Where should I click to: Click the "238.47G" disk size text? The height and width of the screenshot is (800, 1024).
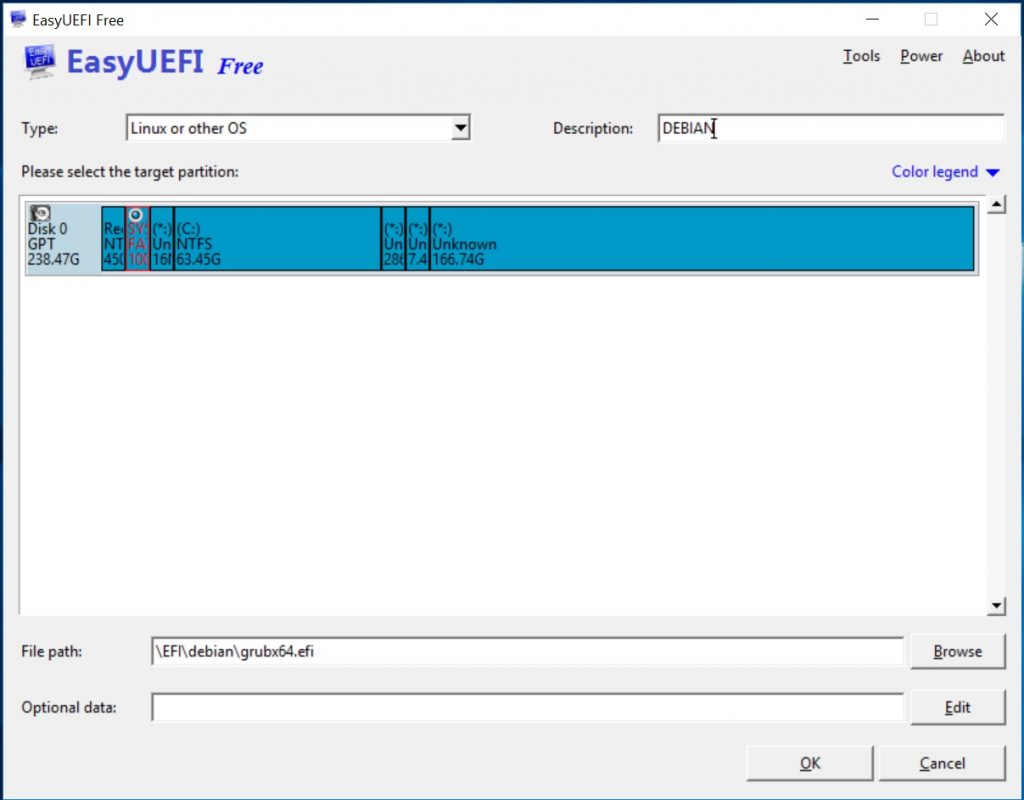54,259
